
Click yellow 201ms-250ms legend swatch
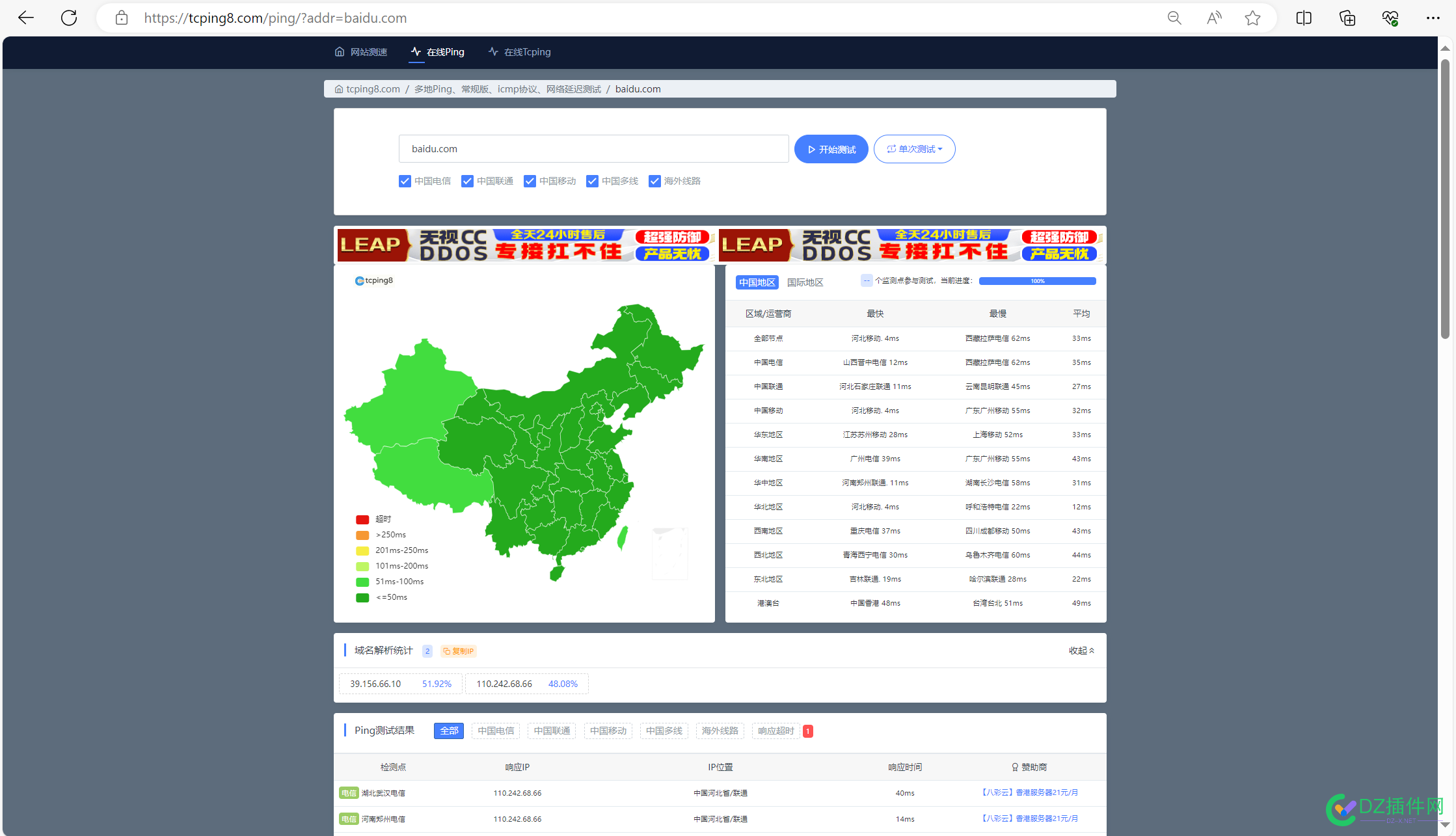(x=362, y=550)
